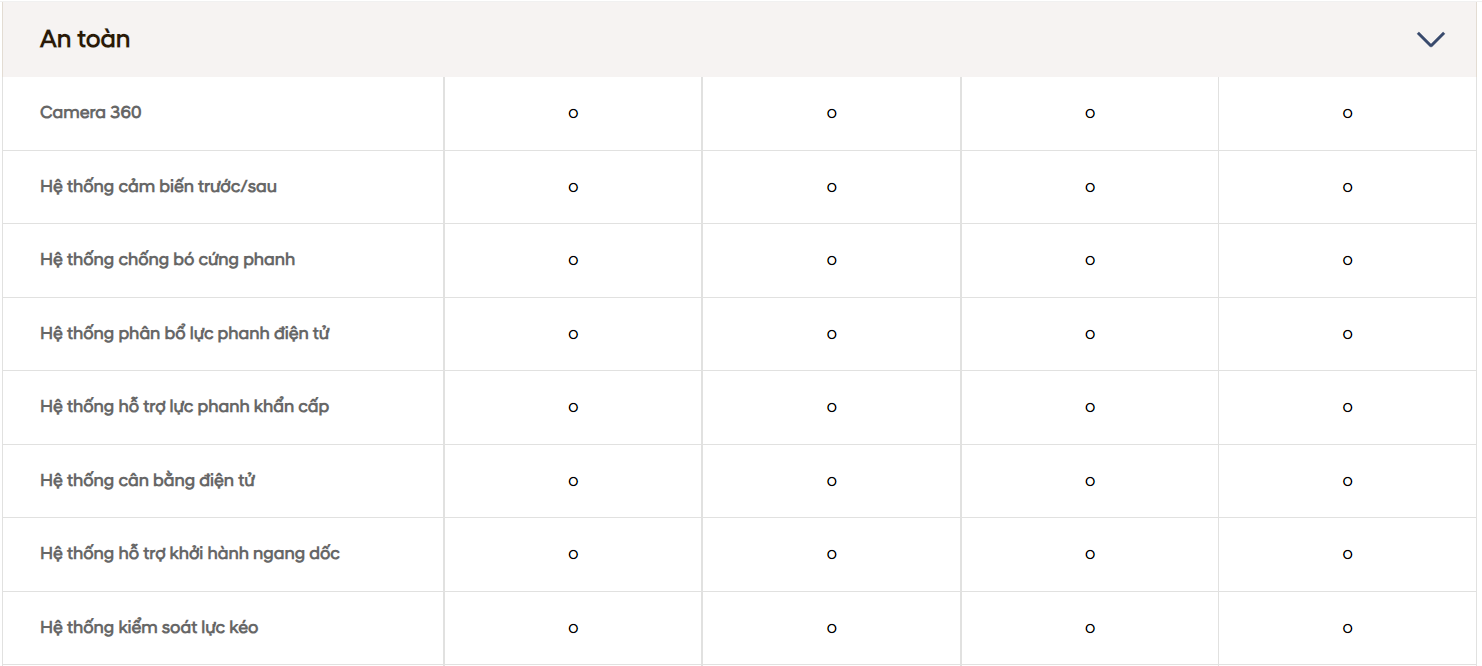The height and width of the screenshot is (666, 1482).
Task: Click Hệ thống cân bằng điện tử label
Action: [147, 481]
